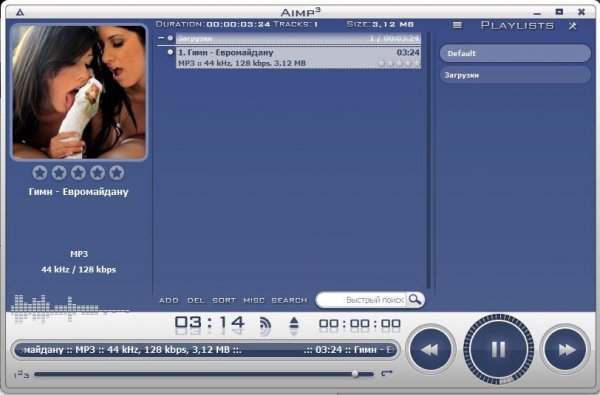Open the Playlists tools wrench icon
The width and height of the screenshot is (600, 395).
572,26
